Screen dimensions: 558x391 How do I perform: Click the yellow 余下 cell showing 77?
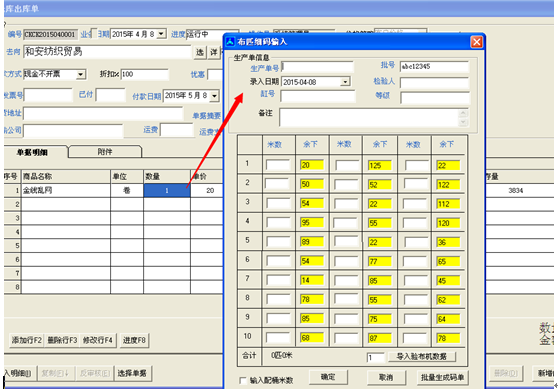380,261
